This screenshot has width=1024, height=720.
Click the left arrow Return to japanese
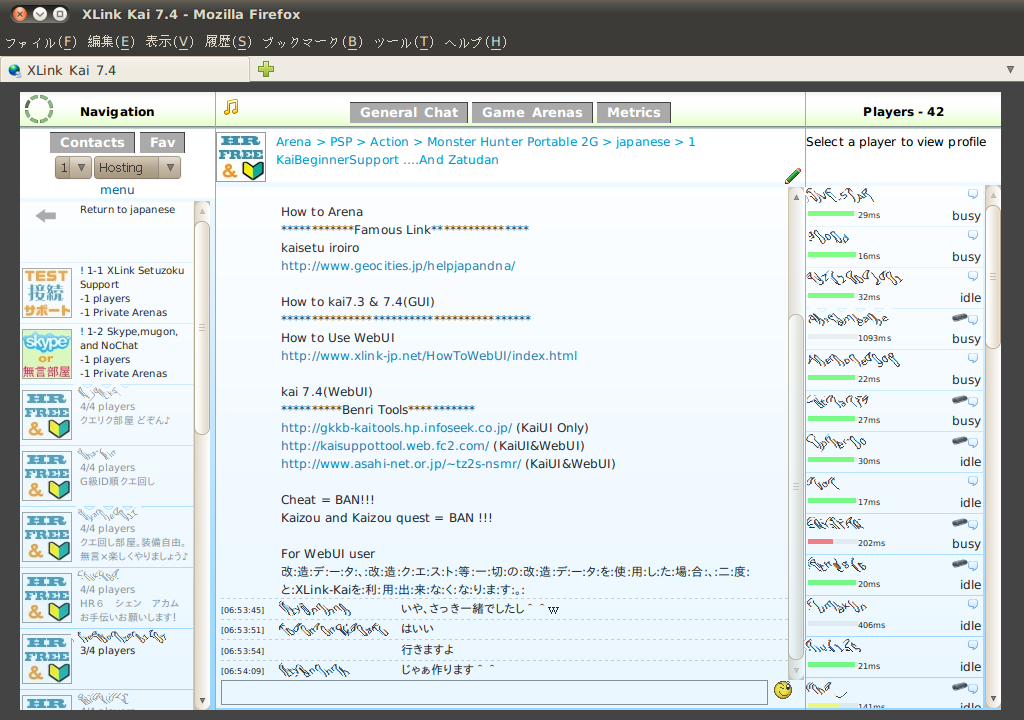(46, 216)
